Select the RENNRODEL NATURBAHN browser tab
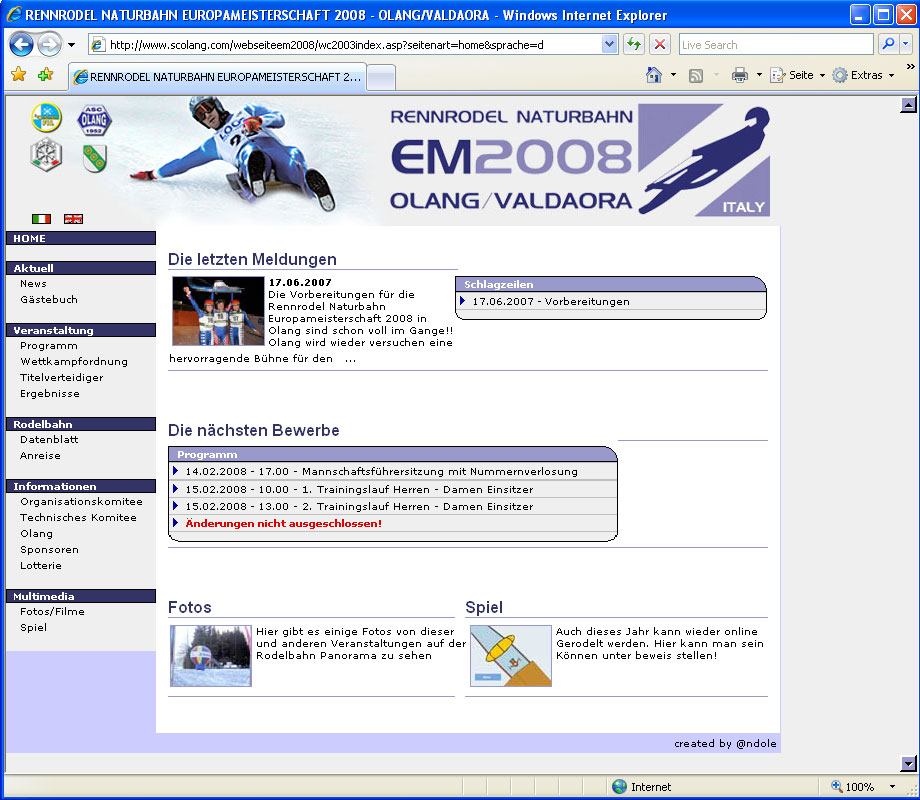This screenshot has height=800, width=920. (218, 77)
